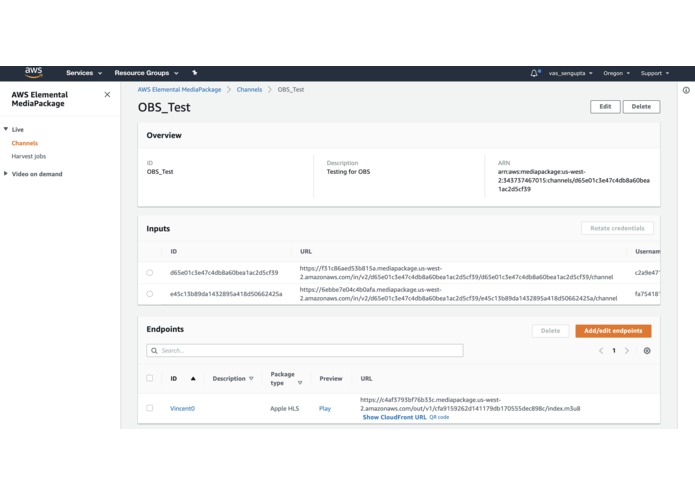The height and width of the screenshot is (494, 695).
Task: Click the AWS logo home icon
Action: (34, 72)
